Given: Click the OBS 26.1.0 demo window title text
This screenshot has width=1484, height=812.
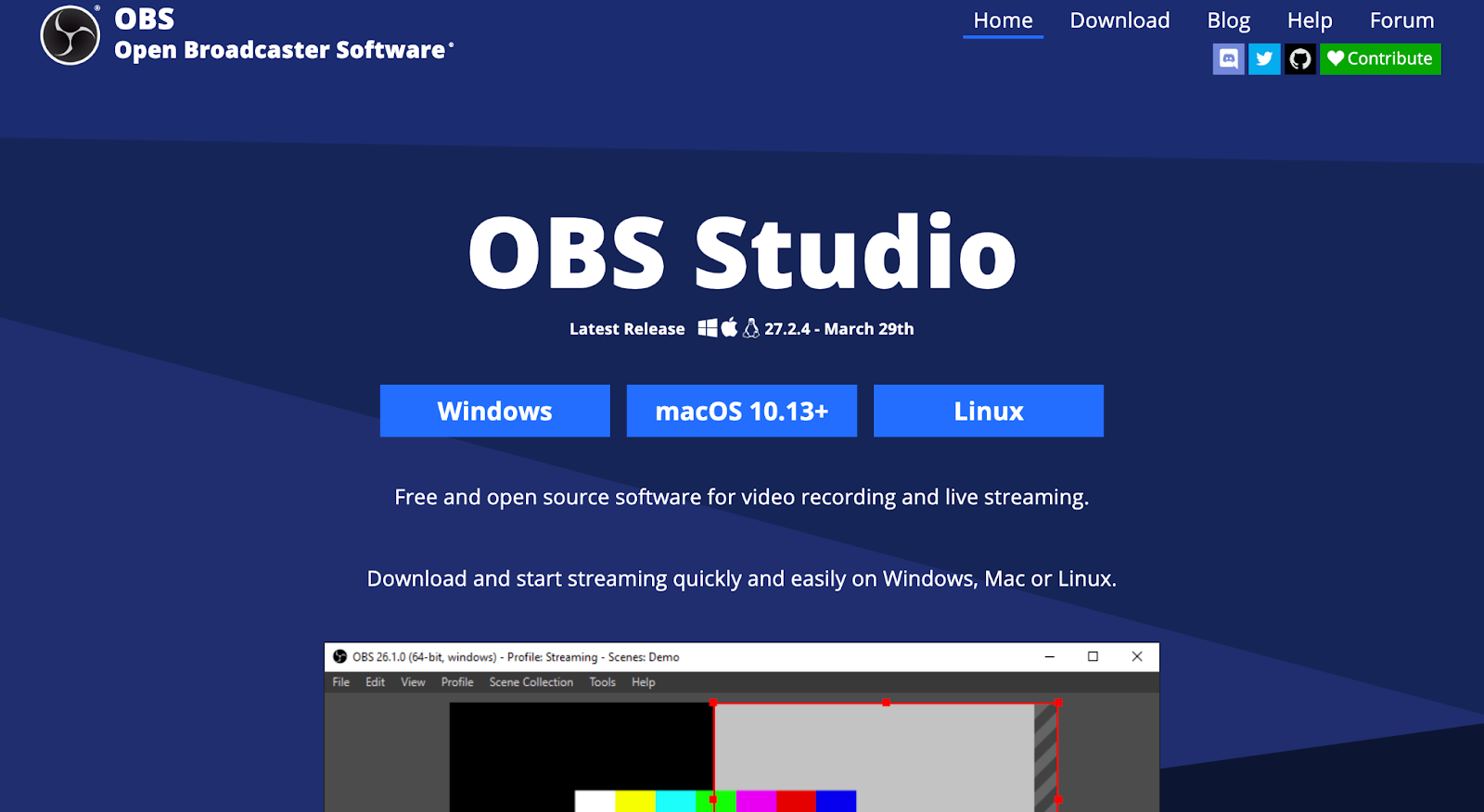Looking at the screenshot, I should 516,657.
